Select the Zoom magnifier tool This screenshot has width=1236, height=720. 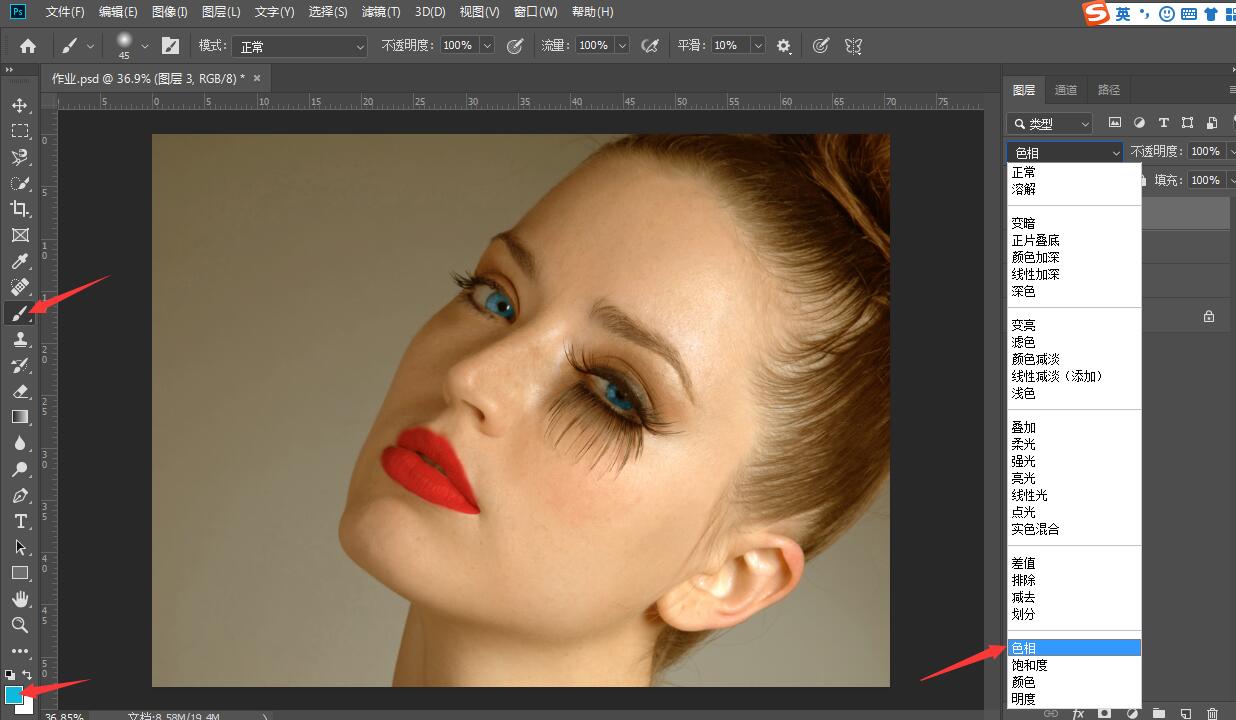[x=20, y=625]
